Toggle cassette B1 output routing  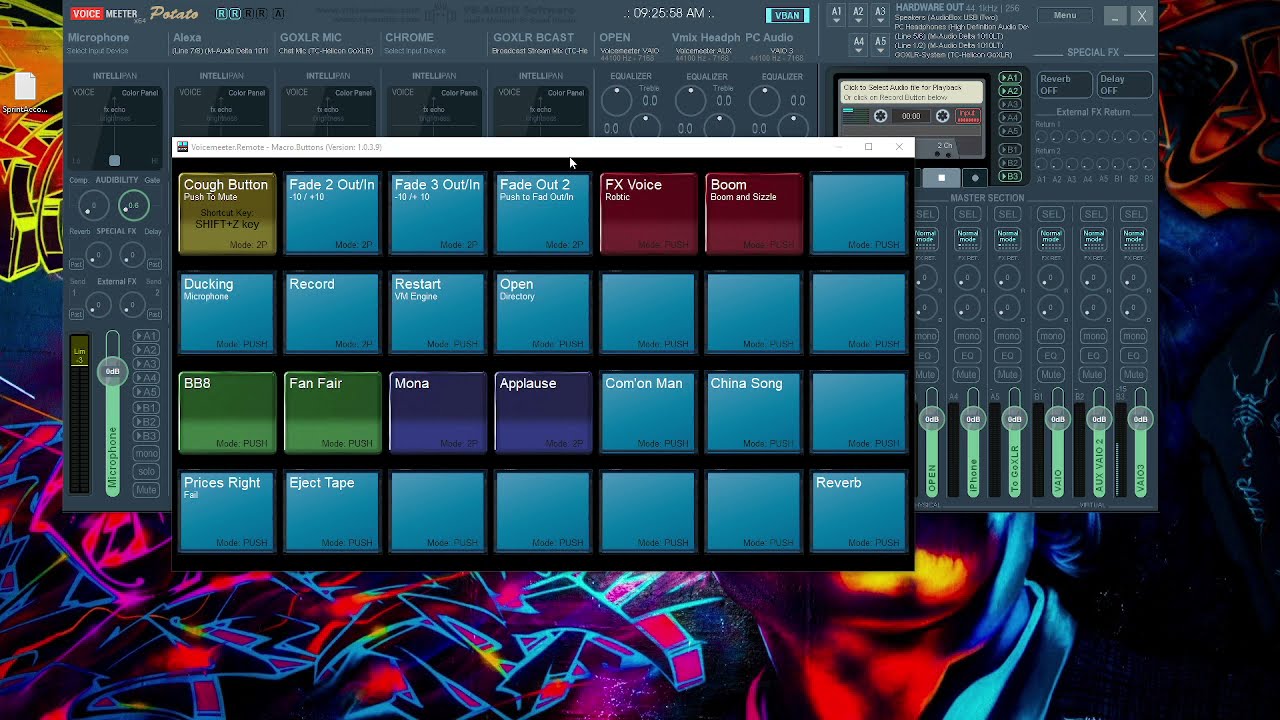point(1010,150)
